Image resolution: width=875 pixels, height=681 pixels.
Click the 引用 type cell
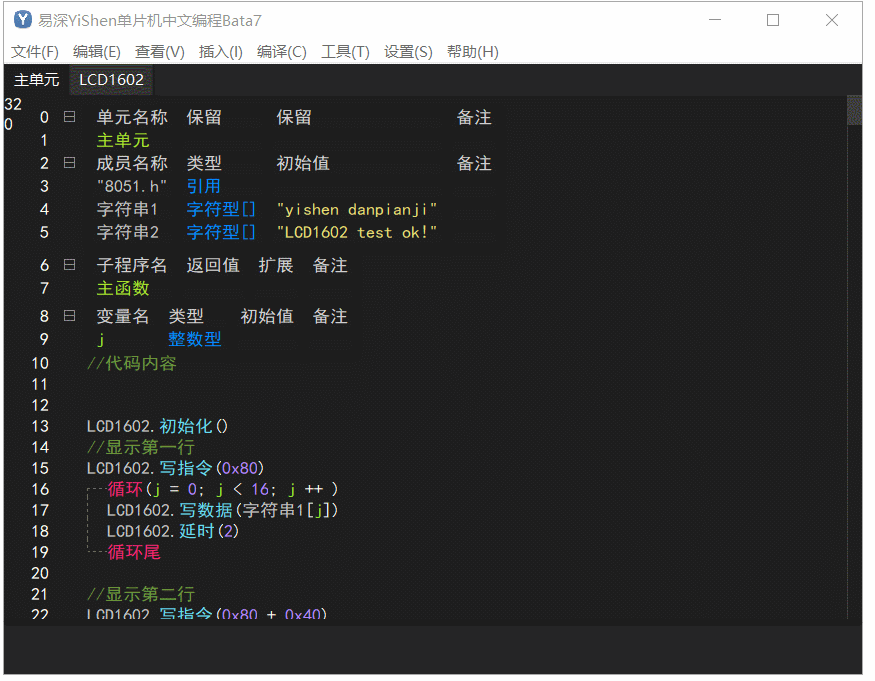tap(203, 186)
